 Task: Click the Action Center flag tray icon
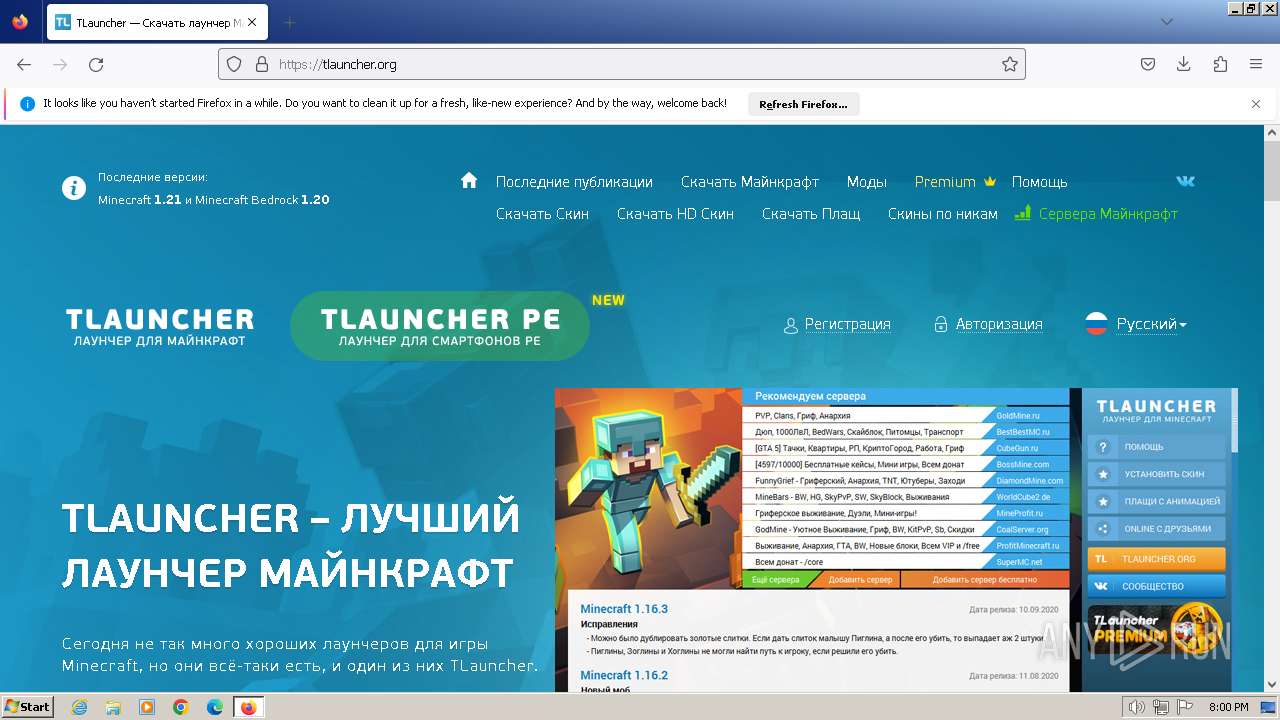pos(1185,707)
